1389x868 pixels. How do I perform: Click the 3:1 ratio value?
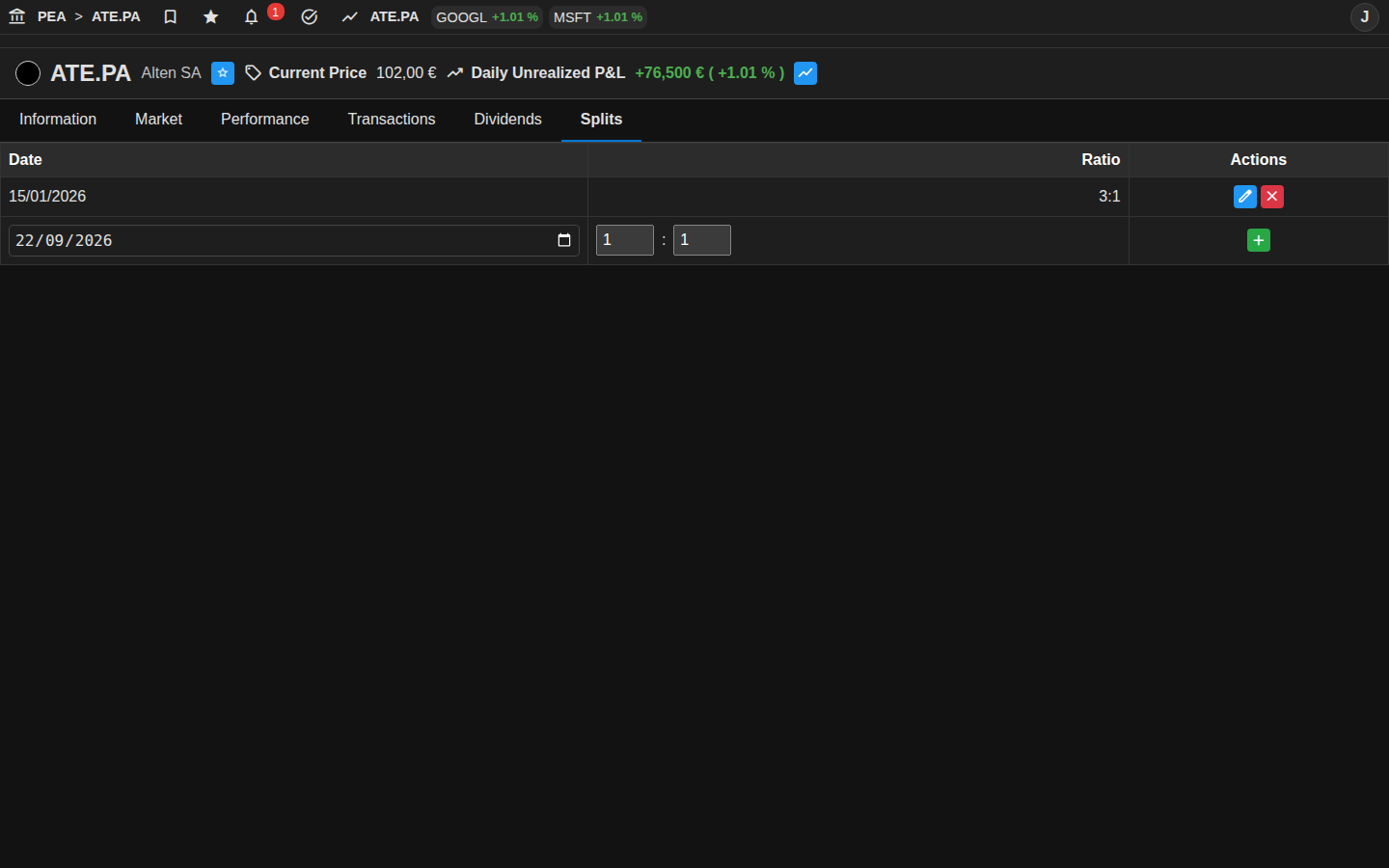click(x=1109, y=197)
